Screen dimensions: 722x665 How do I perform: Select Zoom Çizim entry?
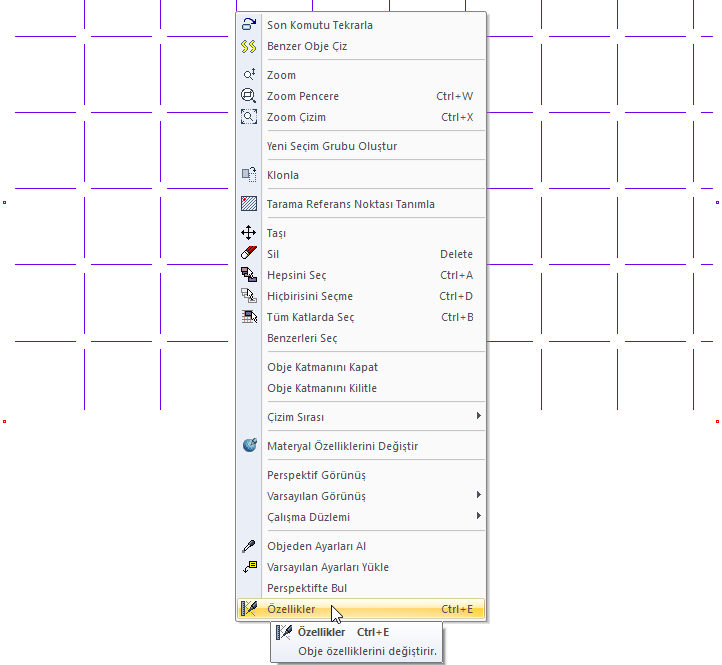(x=361, y=117)
